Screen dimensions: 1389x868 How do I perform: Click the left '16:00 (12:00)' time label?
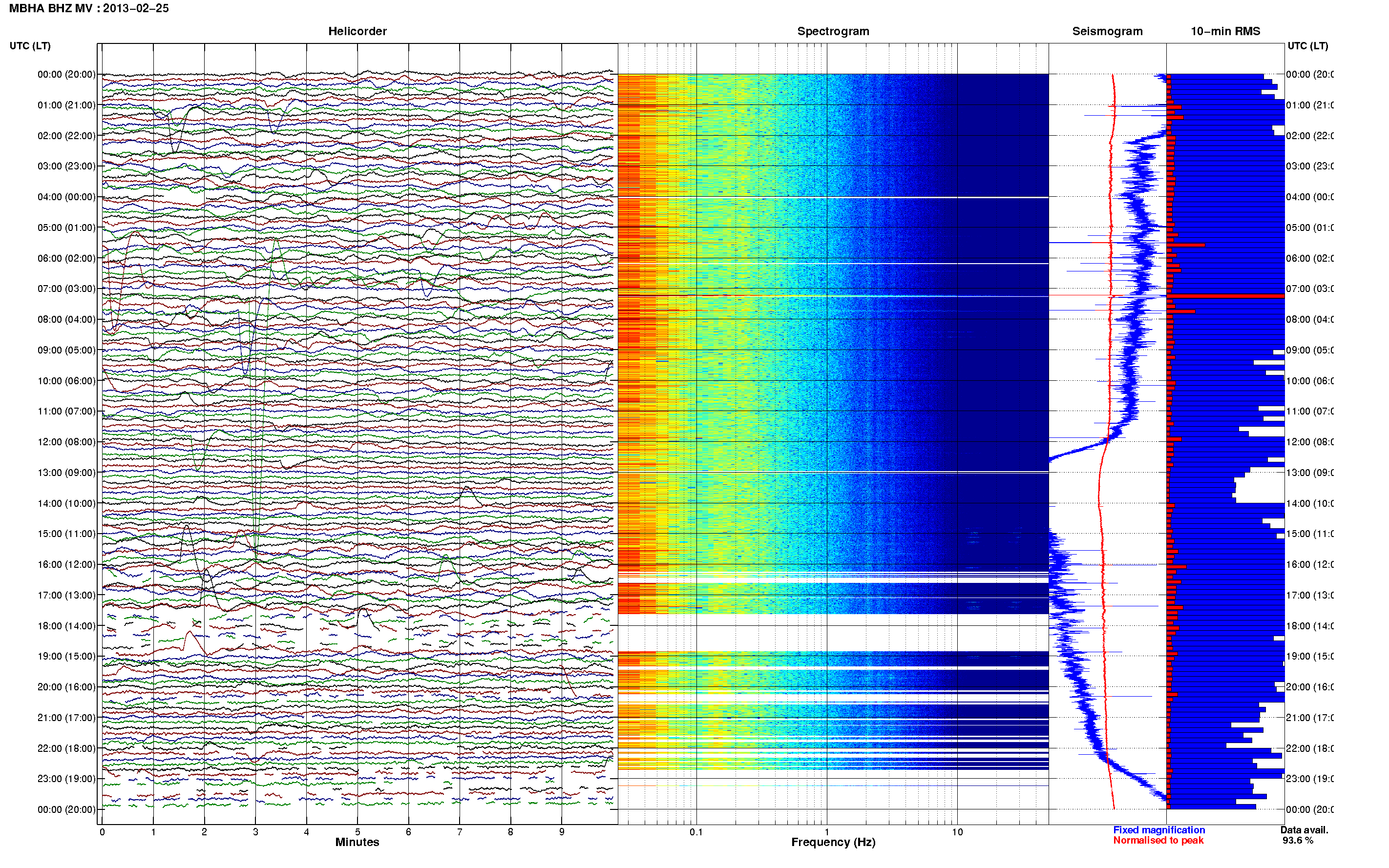pyautogui.click(x=66, y=564)
